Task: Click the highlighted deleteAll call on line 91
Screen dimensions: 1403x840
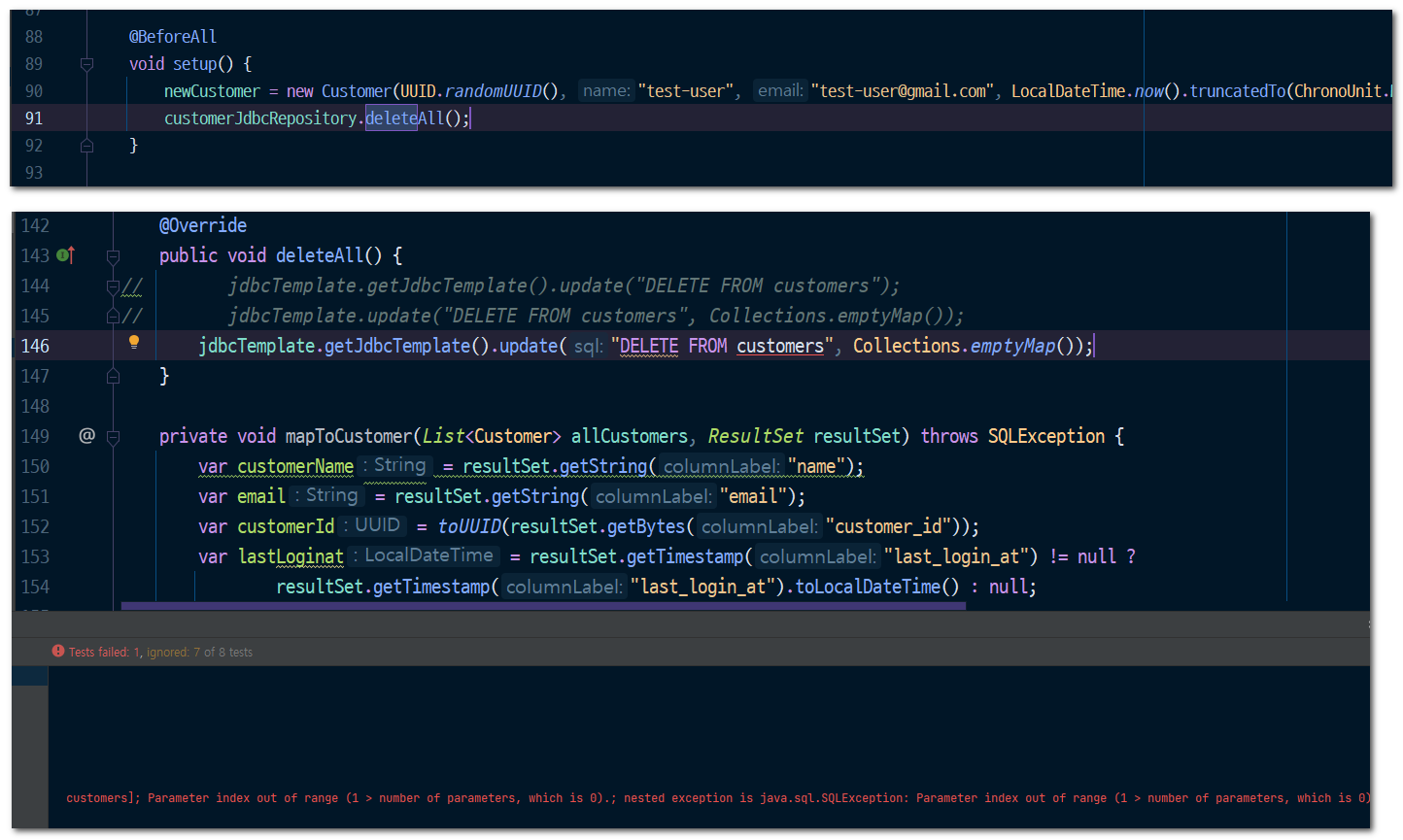Action: coord(393,118)
